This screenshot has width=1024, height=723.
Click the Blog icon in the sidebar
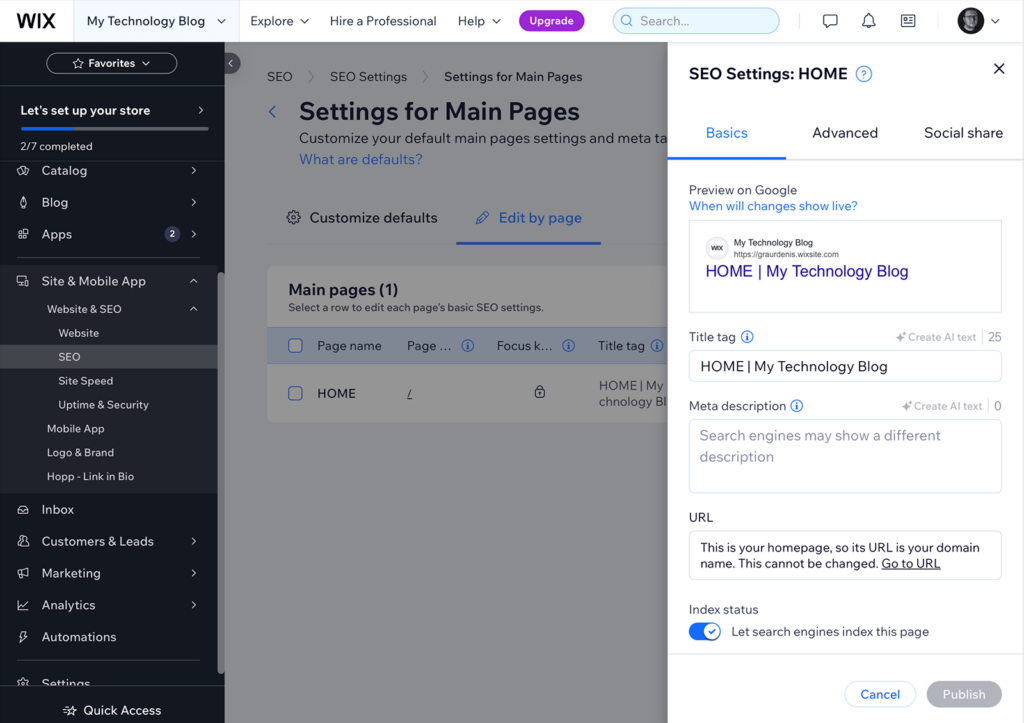click(x=23, y=202)
